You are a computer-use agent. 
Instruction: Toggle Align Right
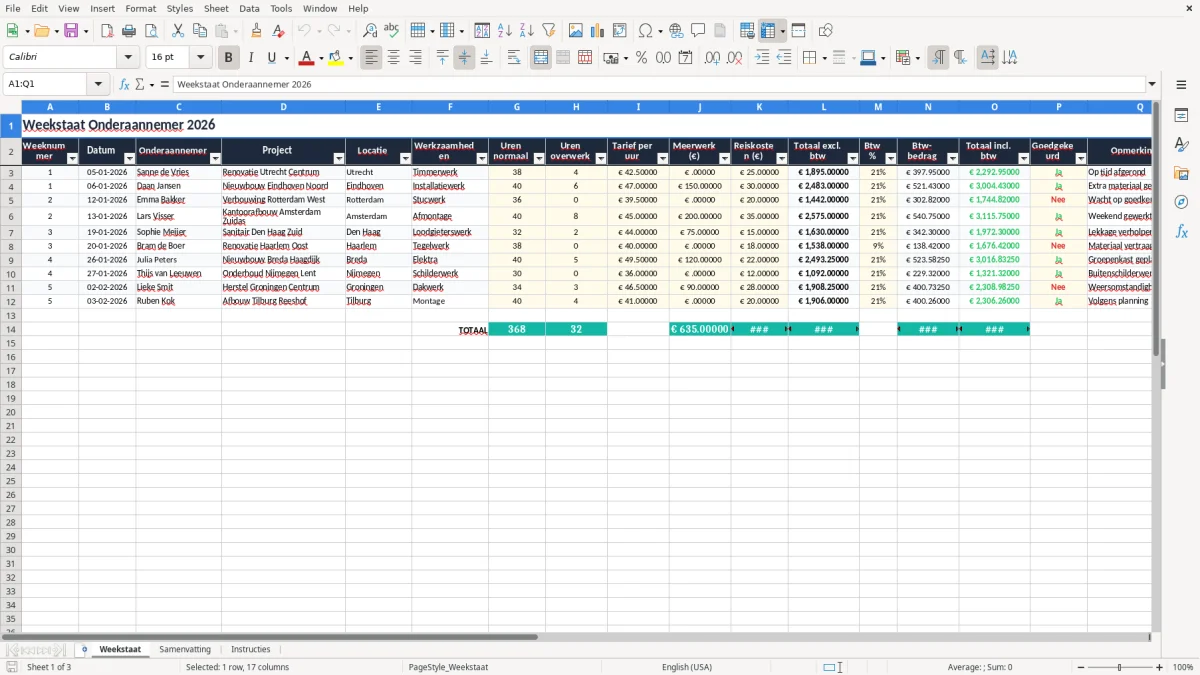416,58
